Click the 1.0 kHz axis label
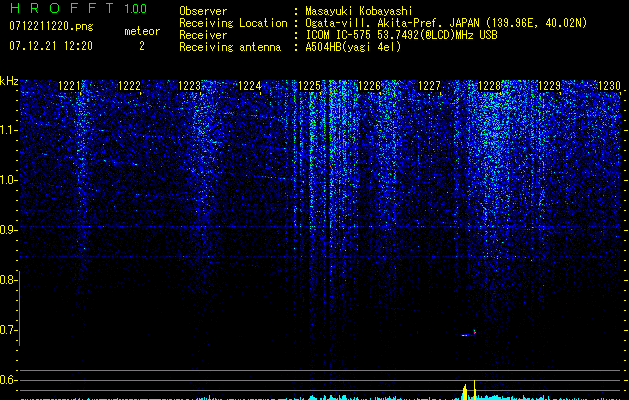 coord(8,180)
